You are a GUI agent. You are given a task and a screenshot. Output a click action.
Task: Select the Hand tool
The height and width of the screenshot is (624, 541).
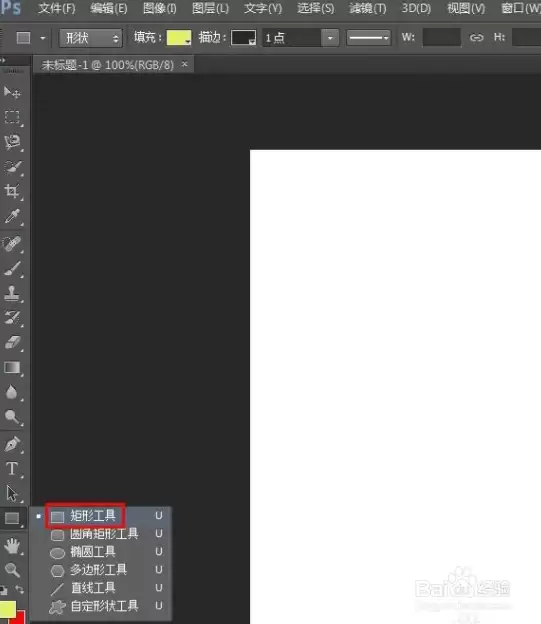click(12, 546)
